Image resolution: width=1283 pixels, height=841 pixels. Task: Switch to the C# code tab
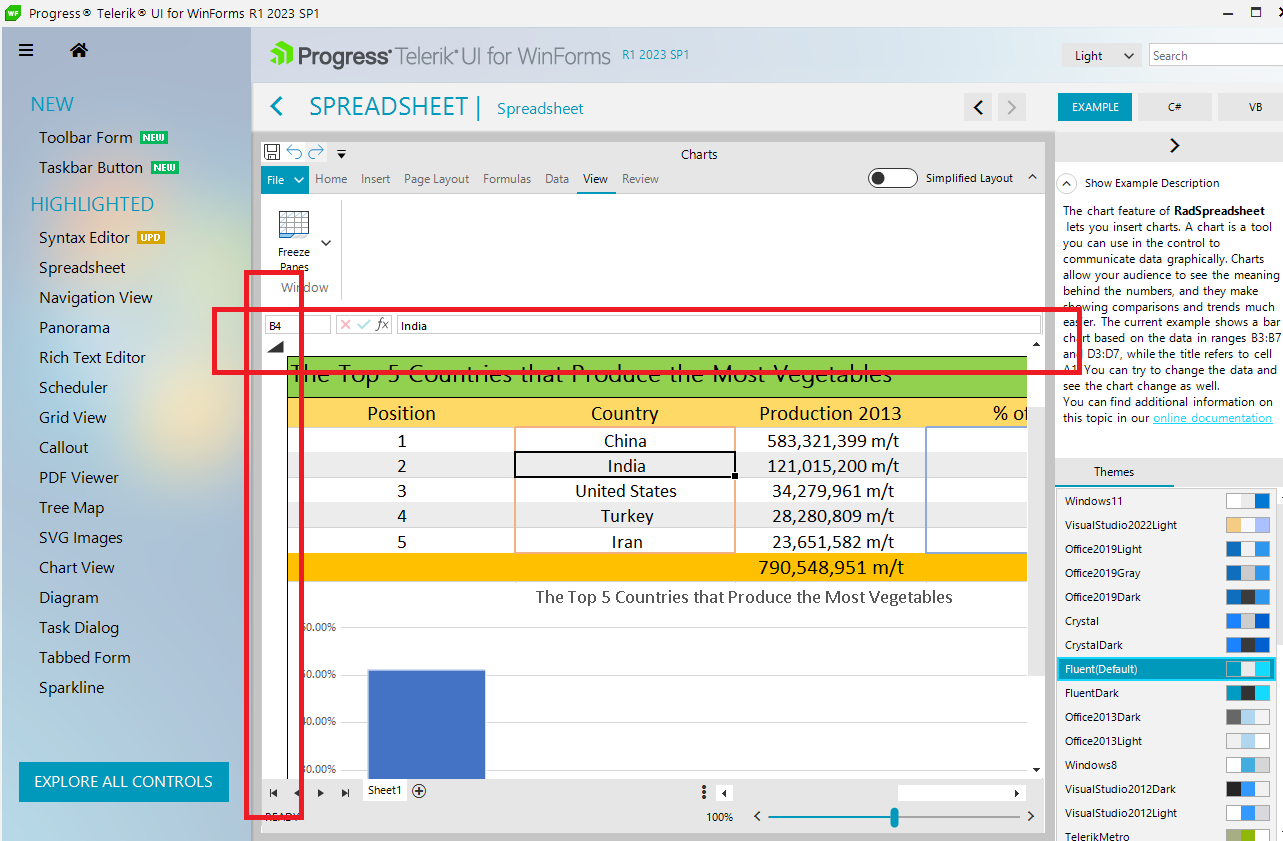click(1175, 107)
